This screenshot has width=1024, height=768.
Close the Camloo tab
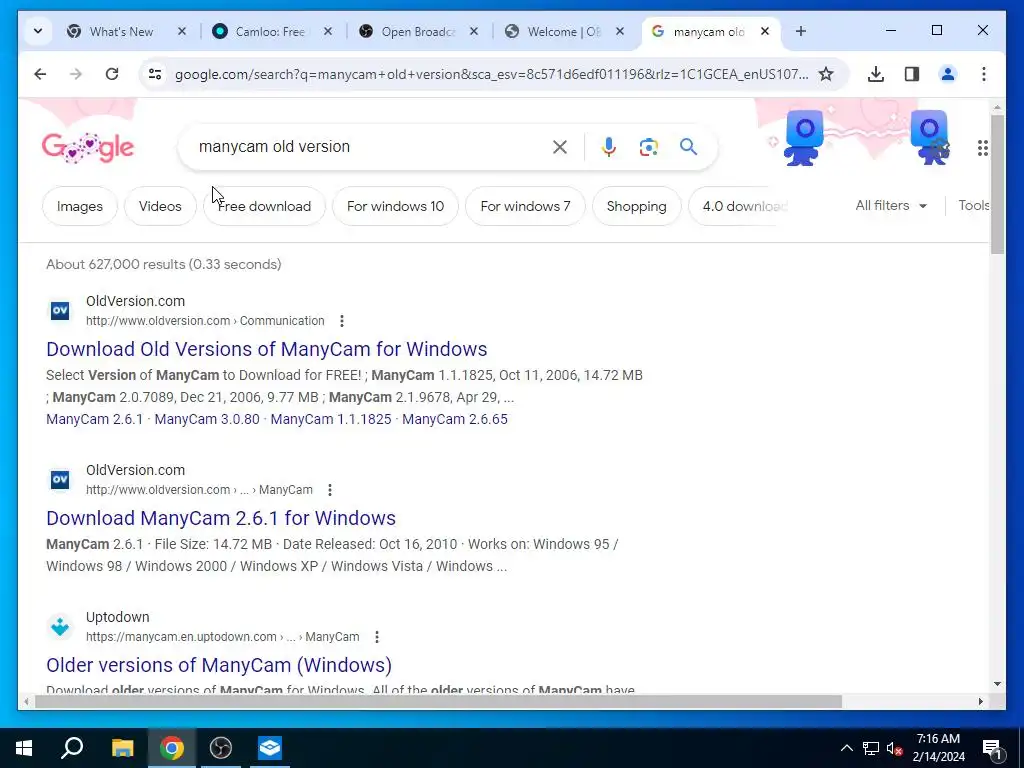(x=328, y=31)
